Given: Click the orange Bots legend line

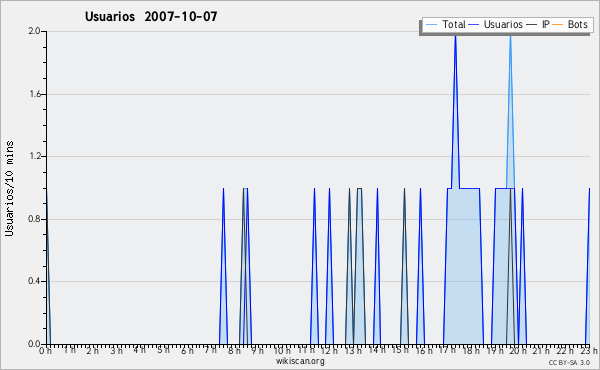Looking at the screenshot, I should tap(558, 25).
